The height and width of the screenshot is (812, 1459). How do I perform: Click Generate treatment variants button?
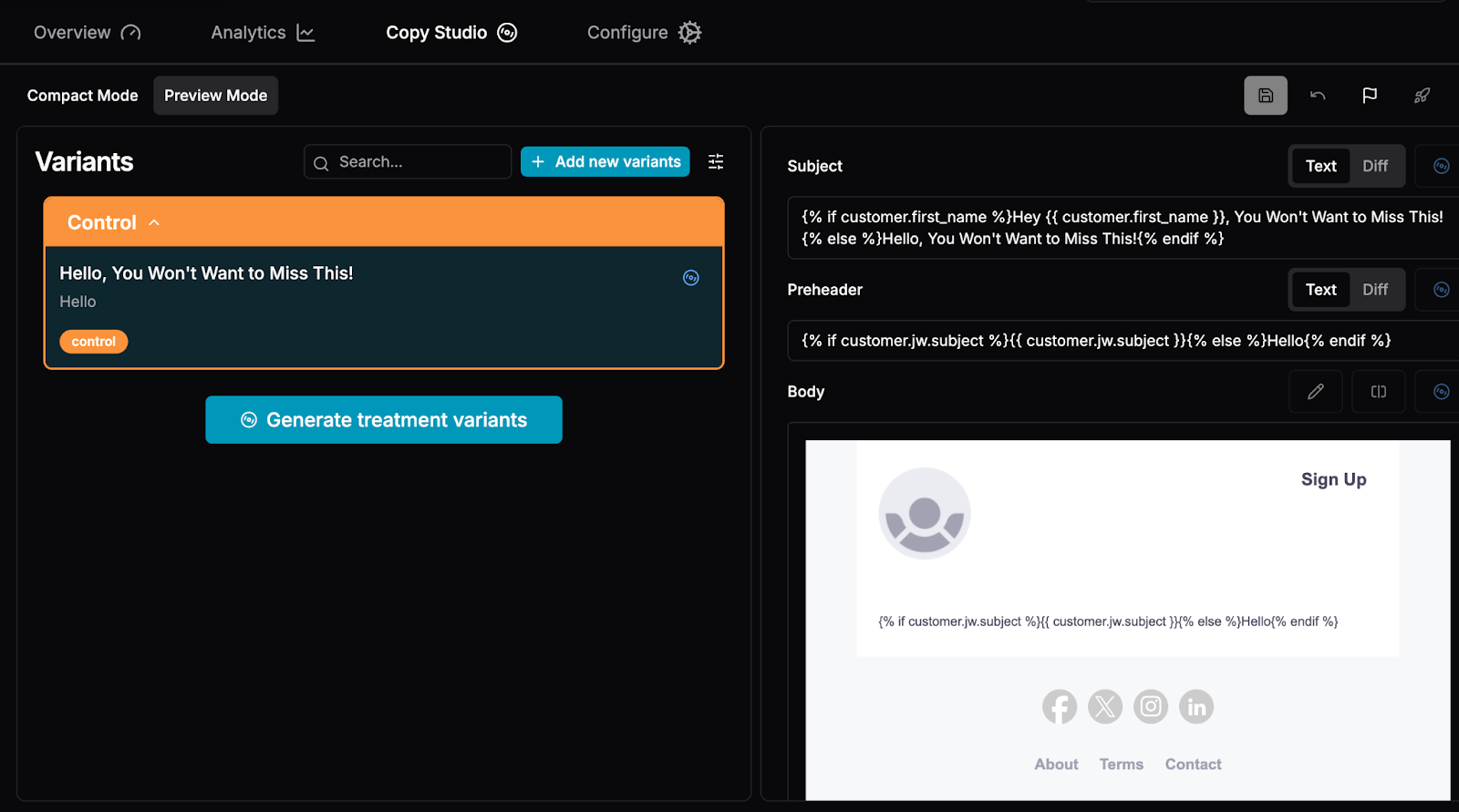click(384, 420)
